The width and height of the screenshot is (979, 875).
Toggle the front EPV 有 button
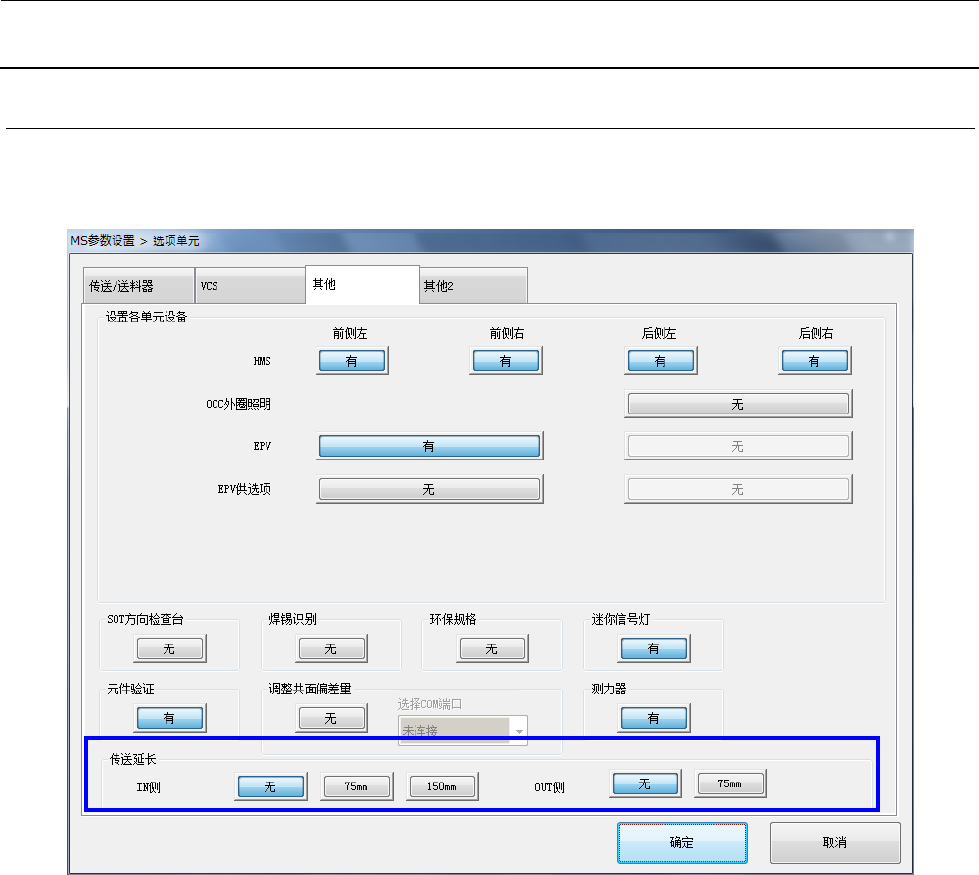(x=430, y=447)
